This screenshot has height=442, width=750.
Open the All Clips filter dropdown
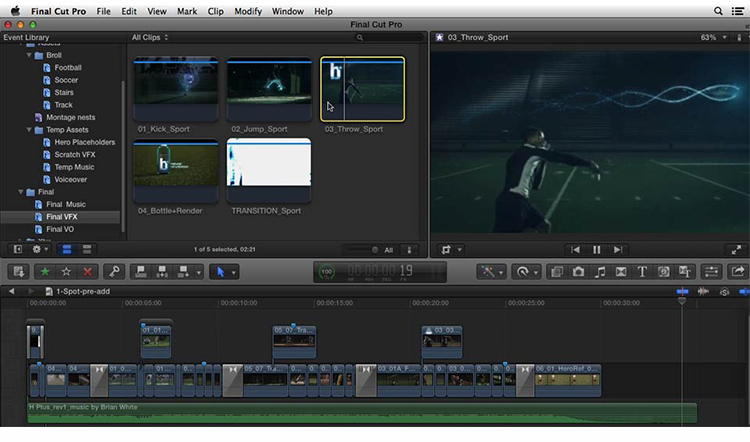150,37
